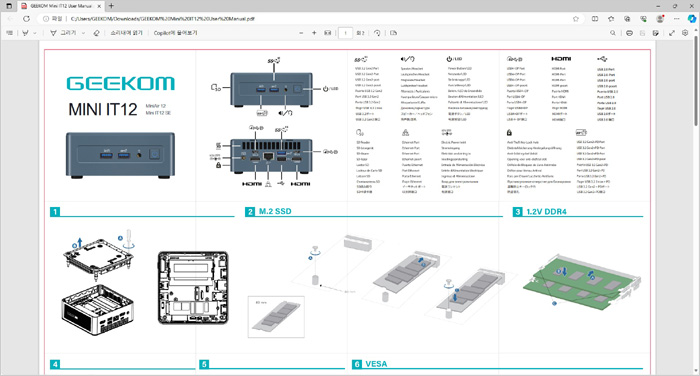This screenshot has height=376, width=700.
Task: Open the PDF settings gear menu
Action: 685,33
